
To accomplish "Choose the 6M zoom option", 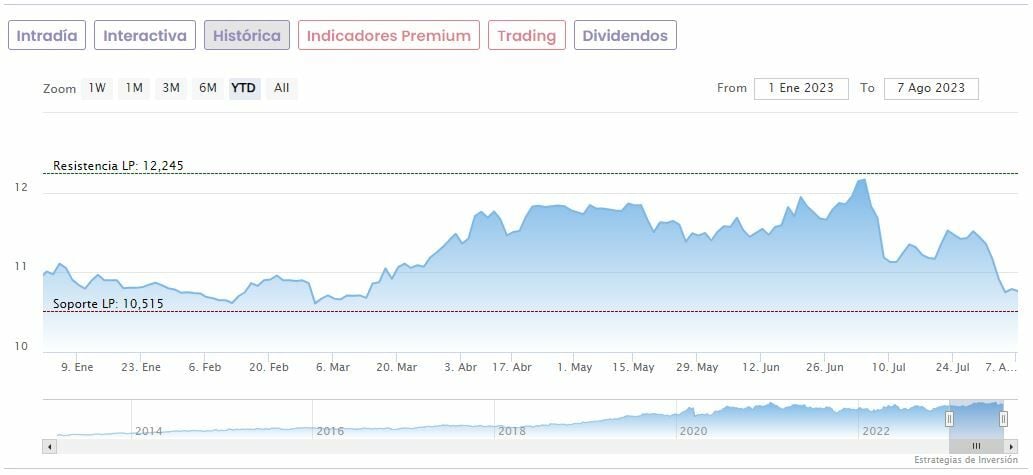I will (x=208, y=88).
